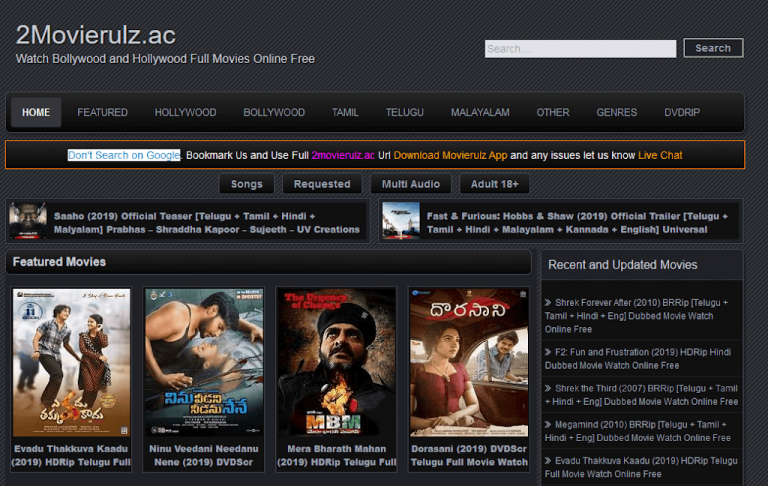Open the Saaho (2019) Official Teaser link
The image size is (768, 486).
click(x=207, y=223)
